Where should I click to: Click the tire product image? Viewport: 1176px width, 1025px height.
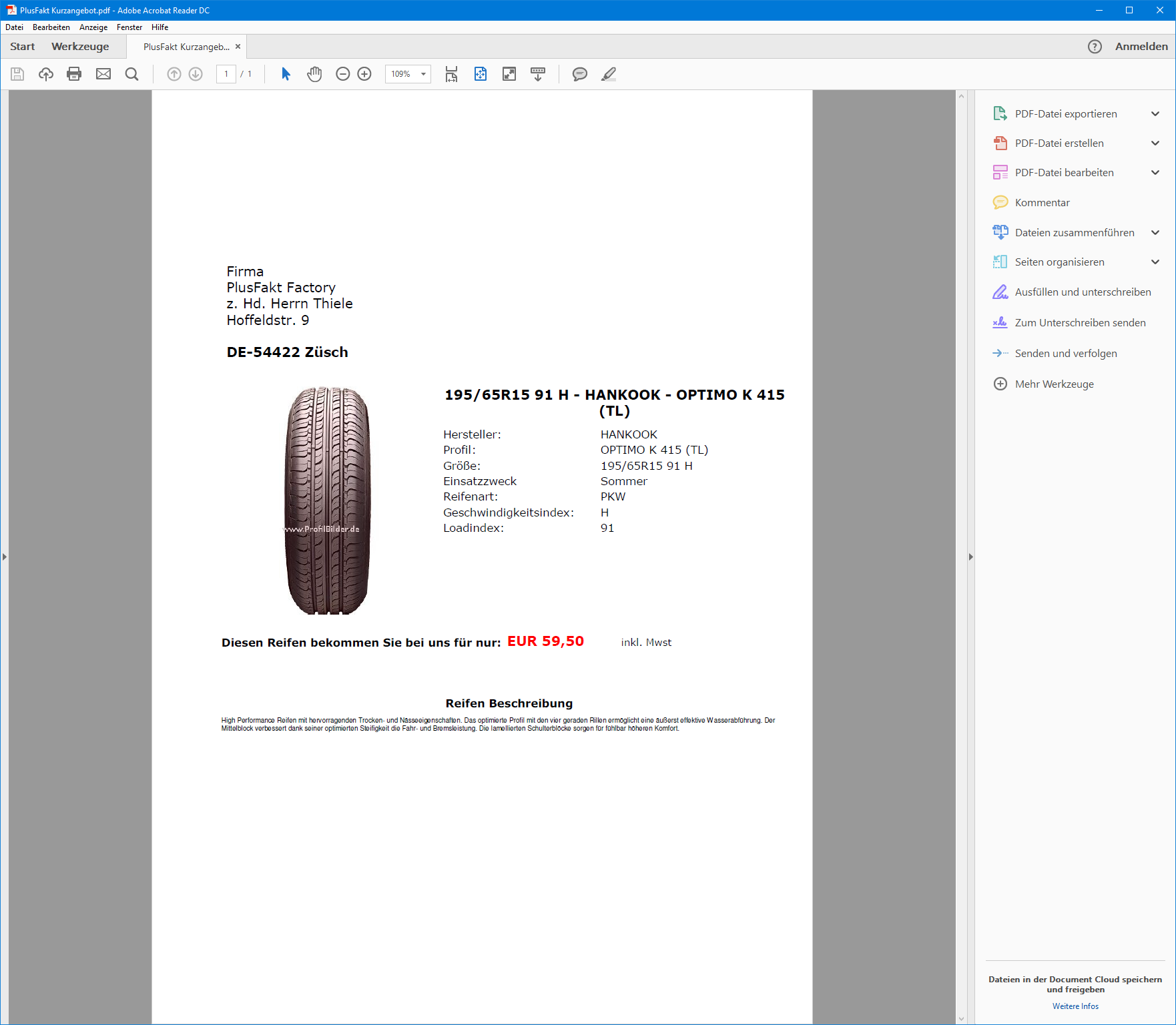327,500
